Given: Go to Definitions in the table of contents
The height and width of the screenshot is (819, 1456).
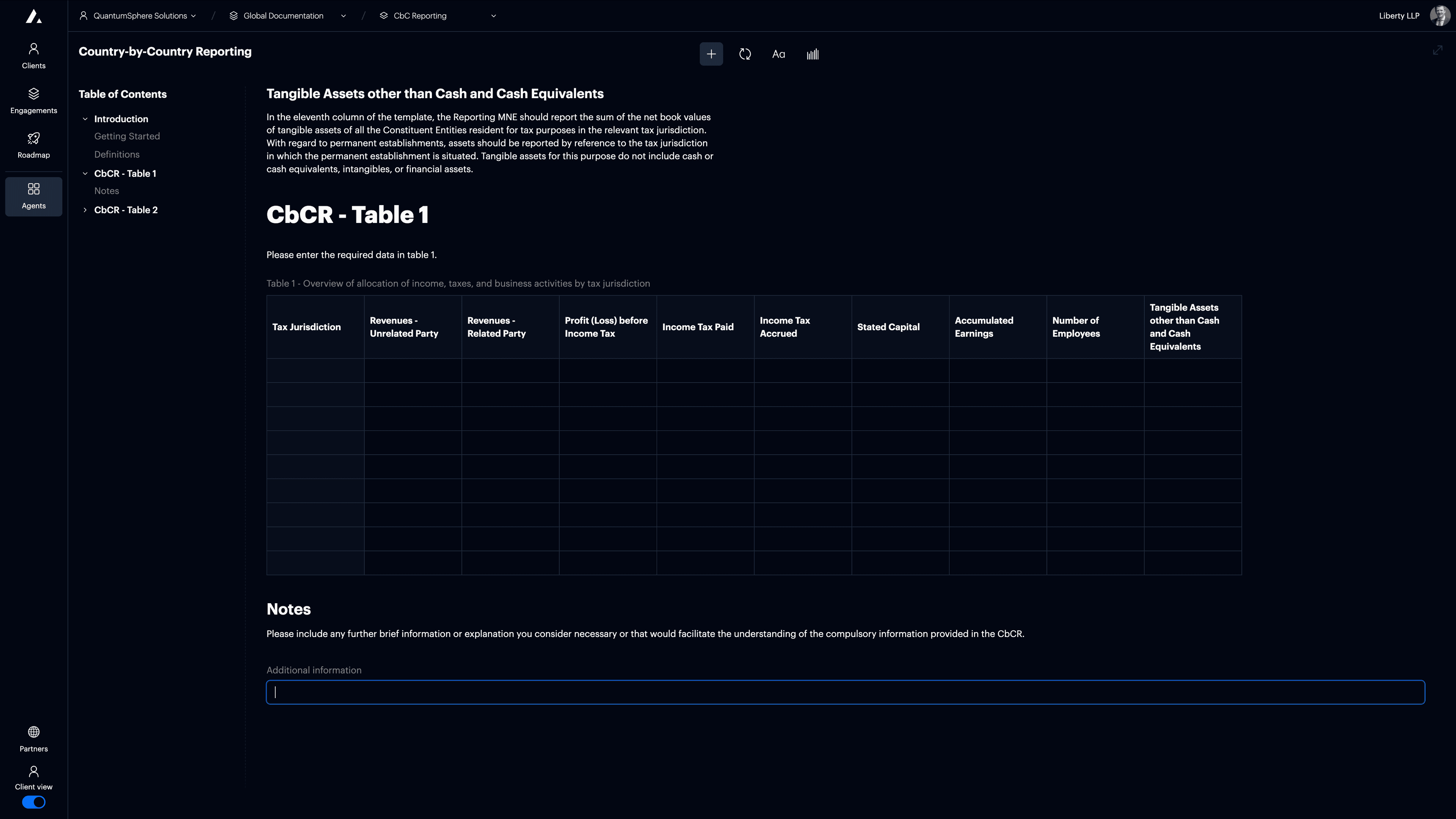Looking at the screenshot, I should click(116, 154).
